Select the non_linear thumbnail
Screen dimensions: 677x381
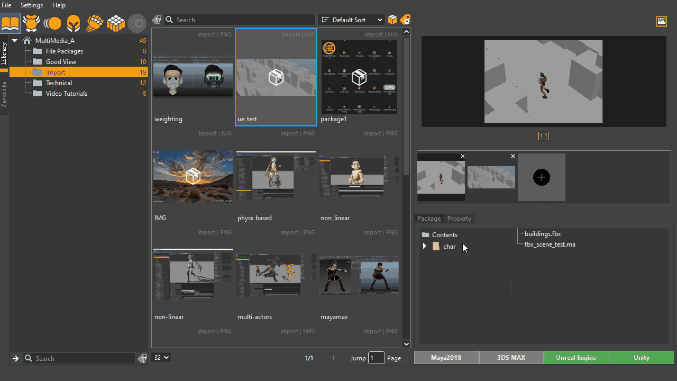click(359, 176)
